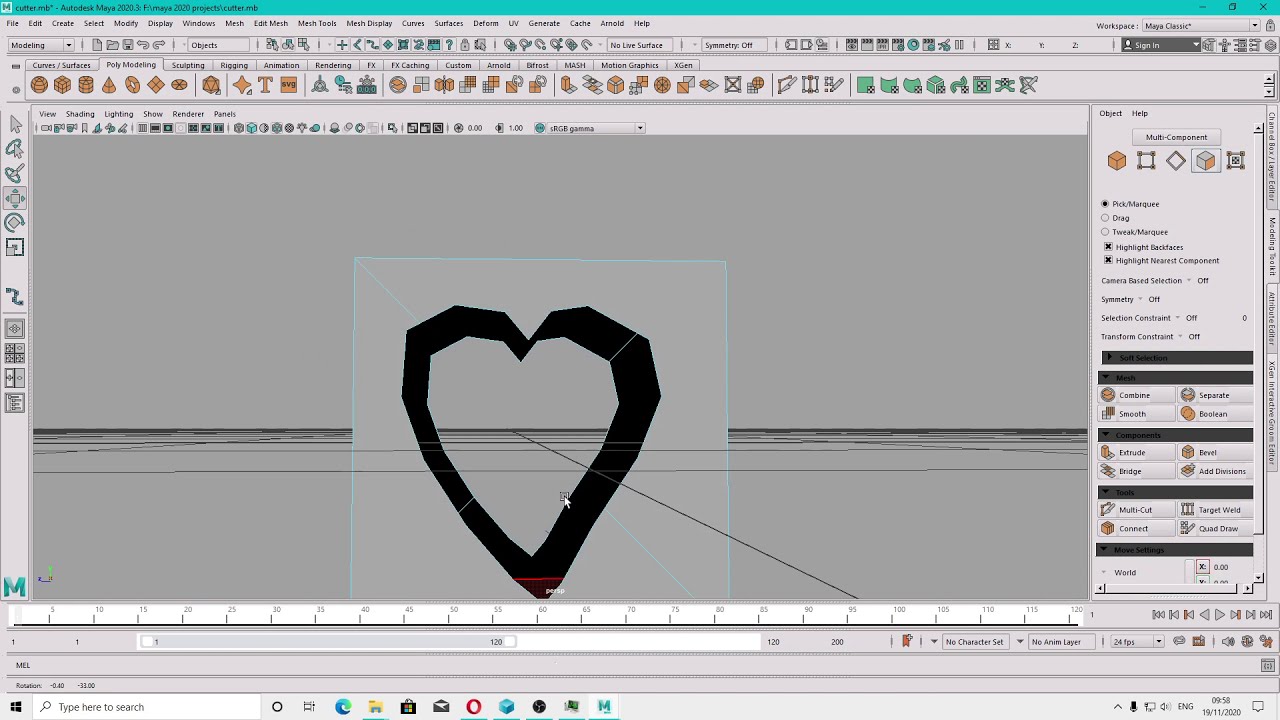The width and height of the screenshot is (1280, 720).
Task: Toggle Highlight Backfaces checkbox
Action: tap(1108, 247)
